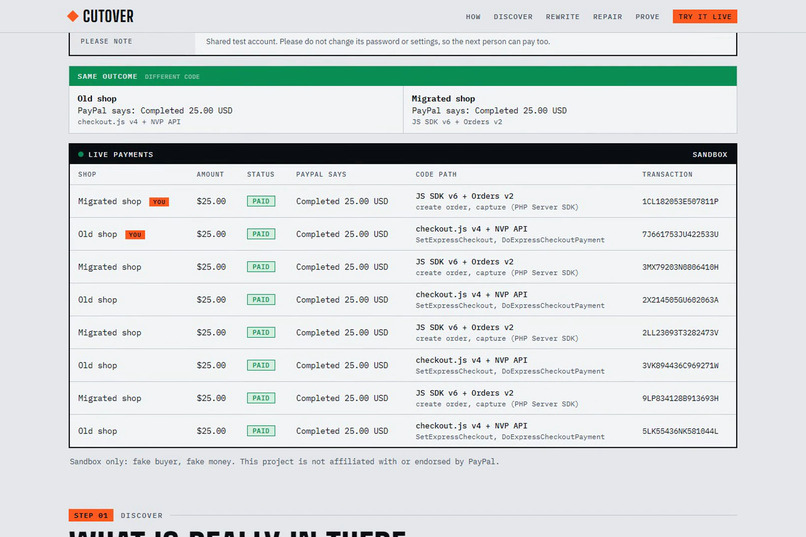Select transaction ID starting with 3MX
This screenshot has width=806, height=537.
680,267
